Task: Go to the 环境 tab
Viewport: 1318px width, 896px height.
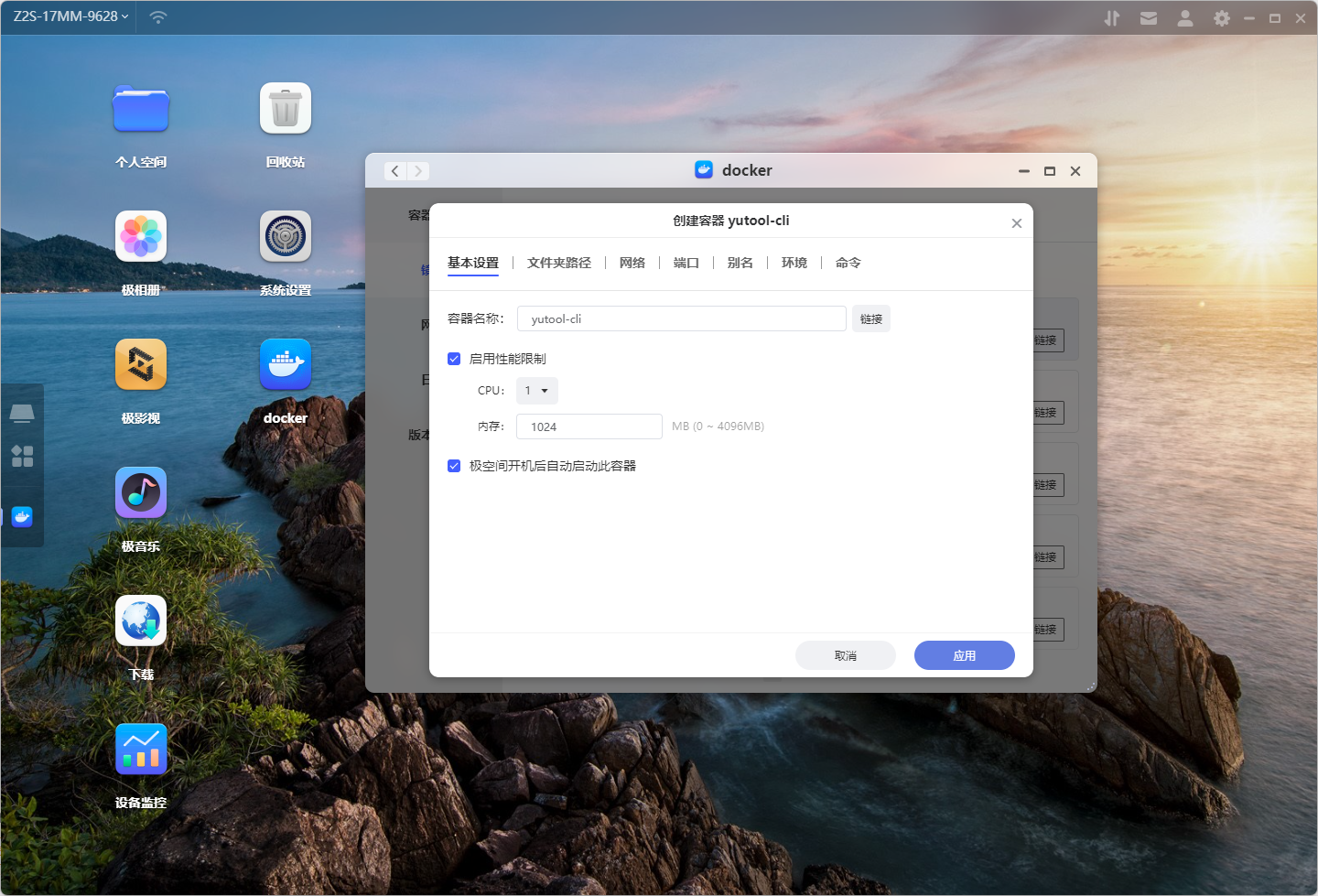Action: 794,263
